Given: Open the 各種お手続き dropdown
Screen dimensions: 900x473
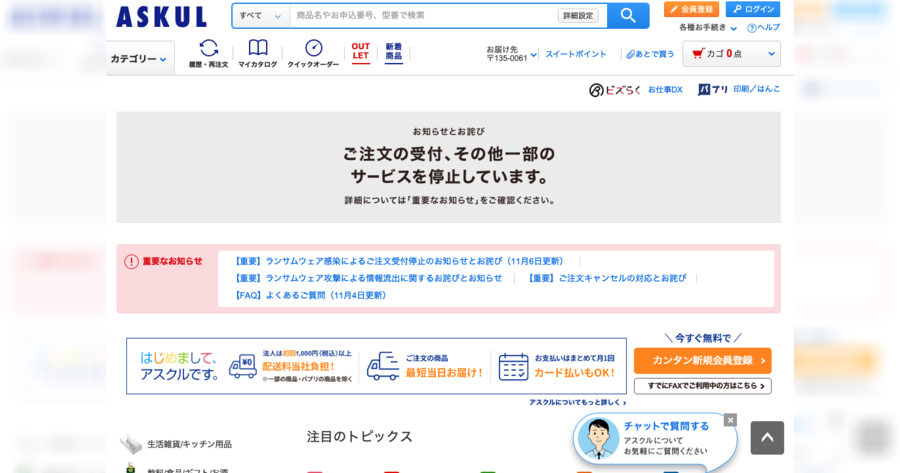Looking at the screenshot, I should click(x=708, y=28).
